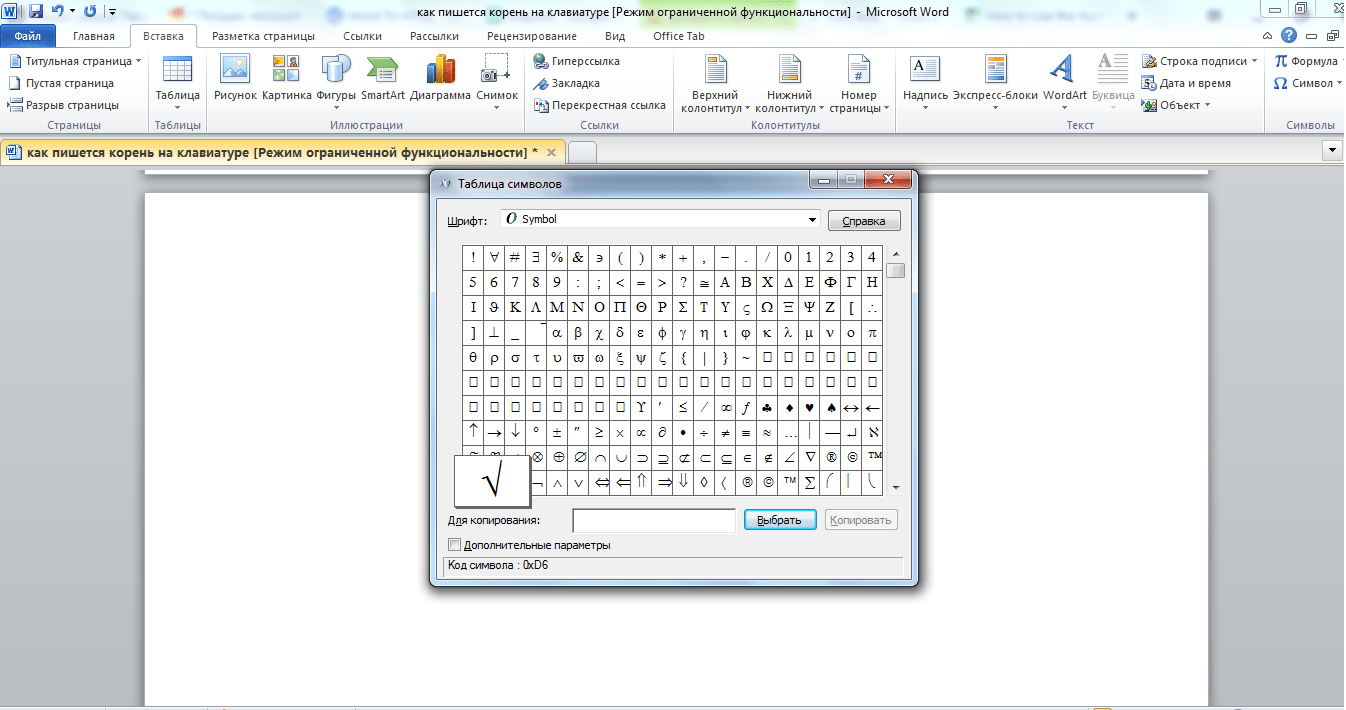Click the Для копирования text field
1346x710 pixels.
coord(654,520)
